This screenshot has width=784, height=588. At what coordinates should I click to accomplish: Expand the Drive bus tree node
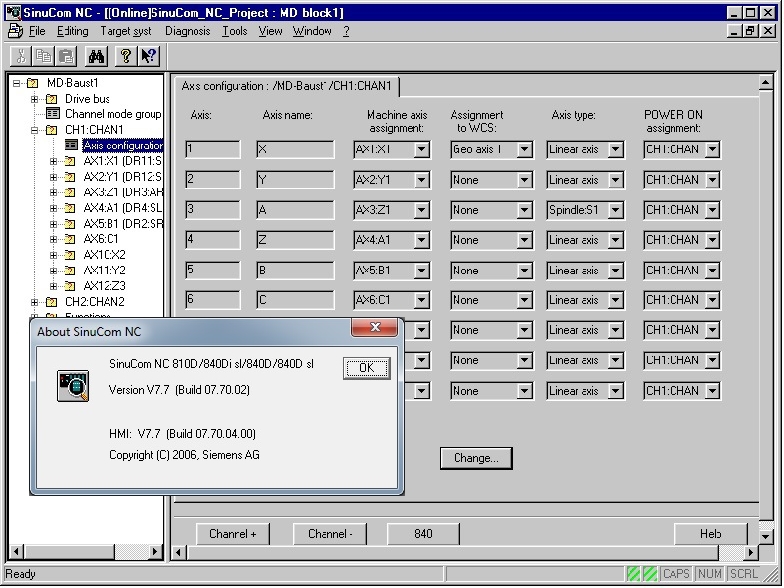34,99
